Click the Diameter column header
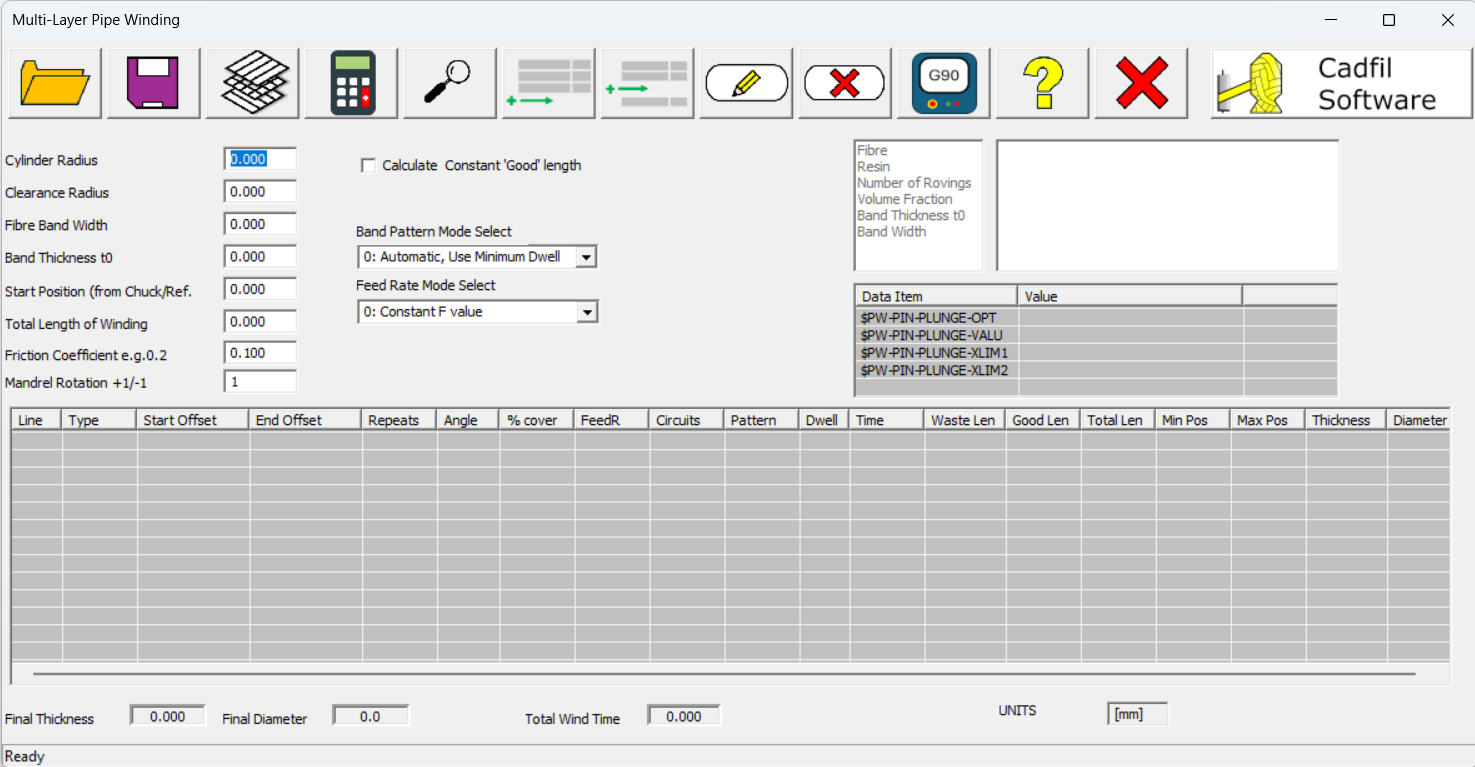1475x767 pixels. [x=1419, y=420]
